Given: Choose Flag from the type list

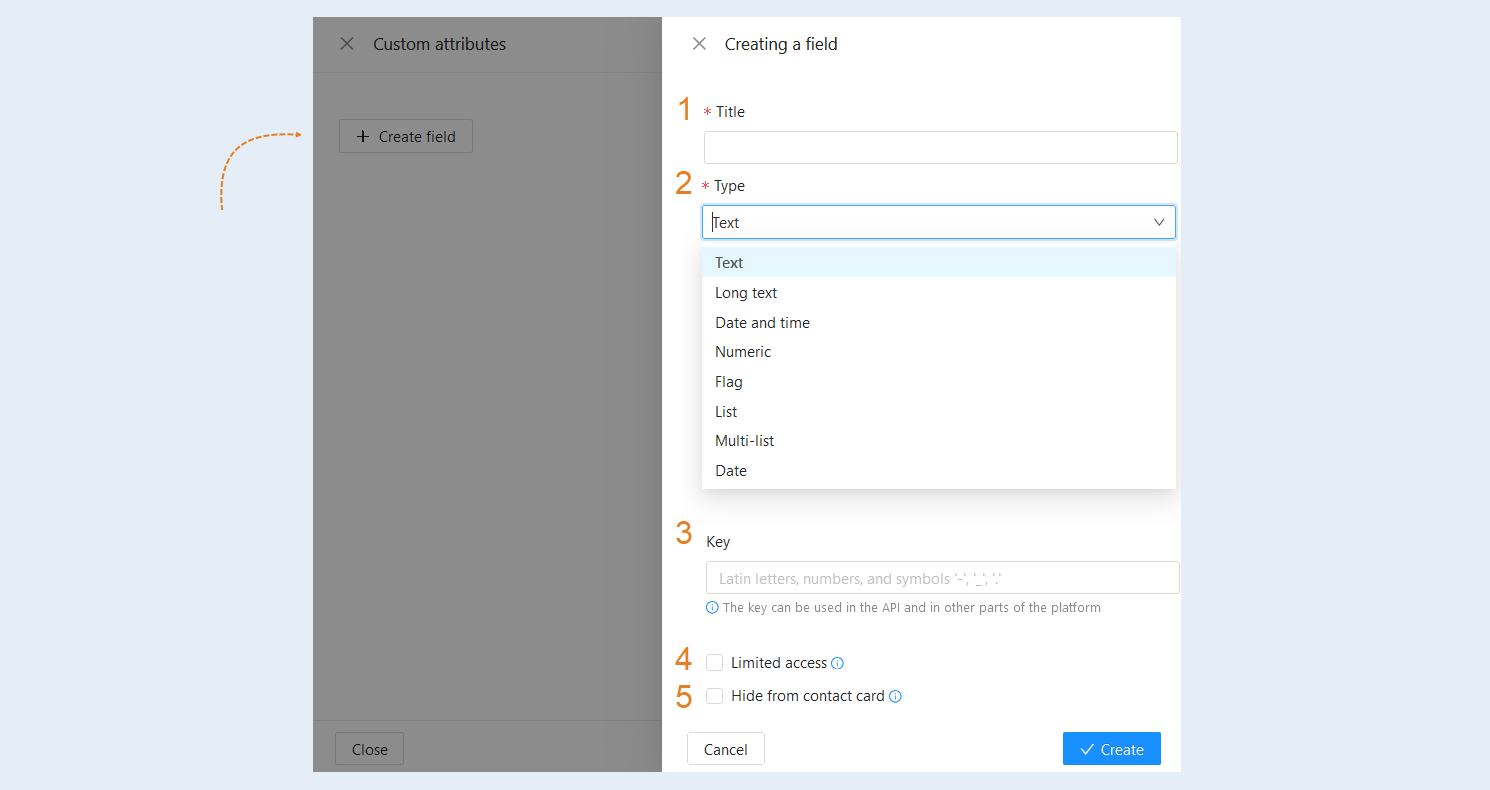Looking at the screenshot, I should coord(939,382).
